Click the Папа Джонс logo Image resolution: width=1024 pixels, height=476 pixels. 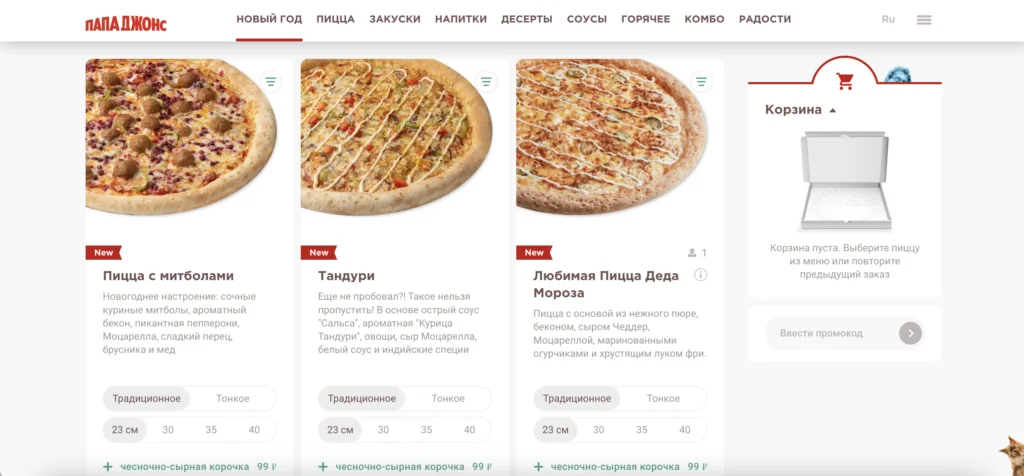[125, 24]
